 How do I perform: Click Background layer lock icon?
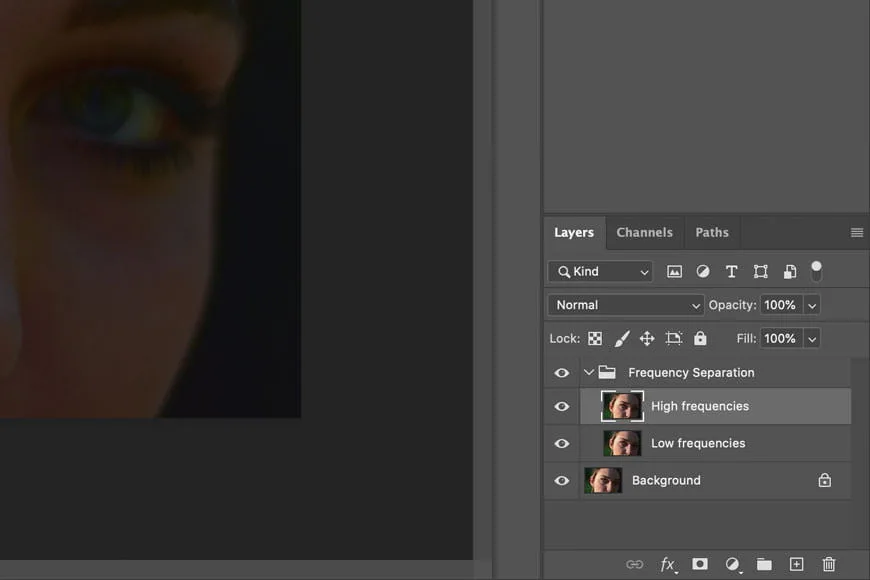[x=825, y=480]
